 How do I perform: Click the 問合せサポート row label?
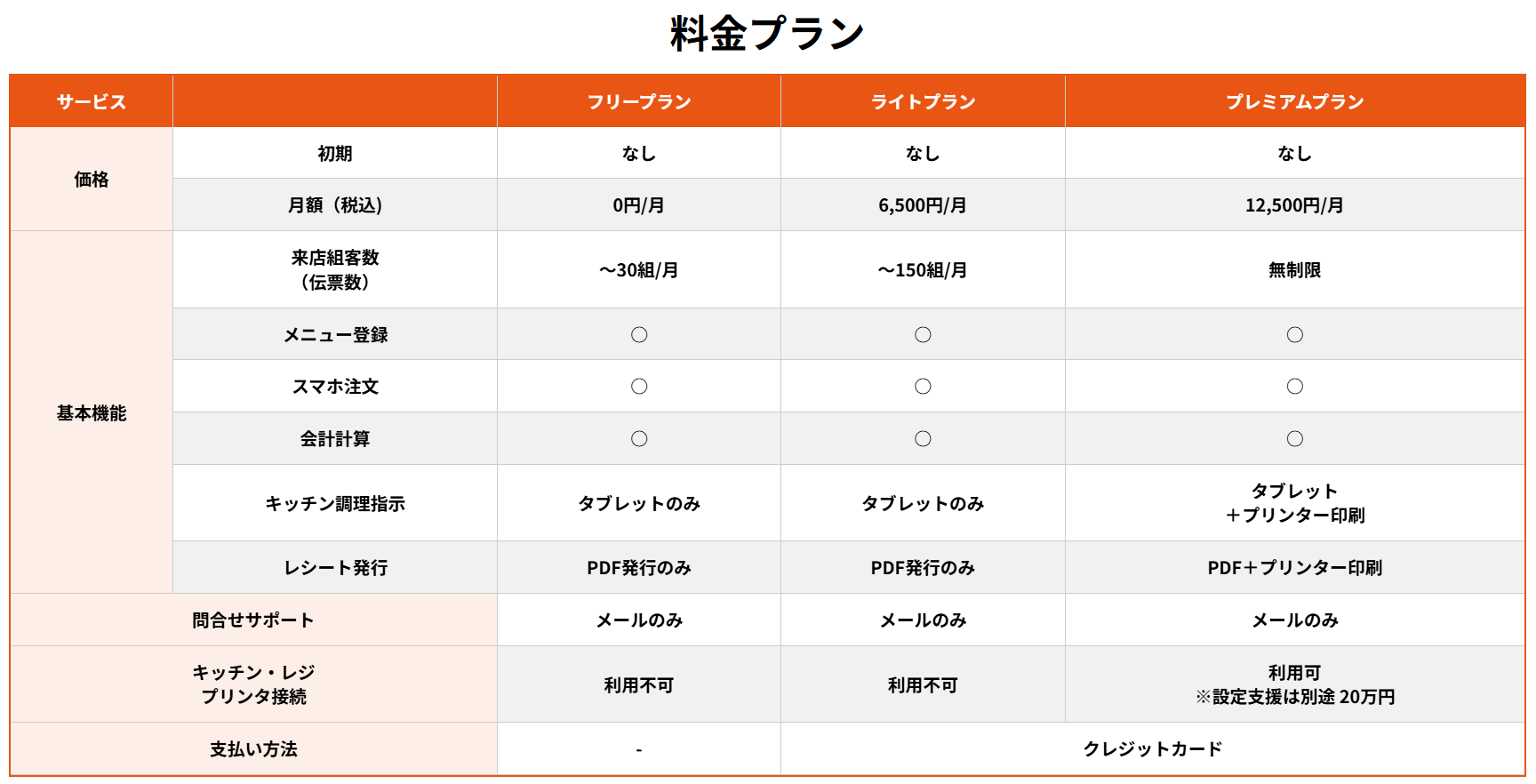tap(253, 620)
